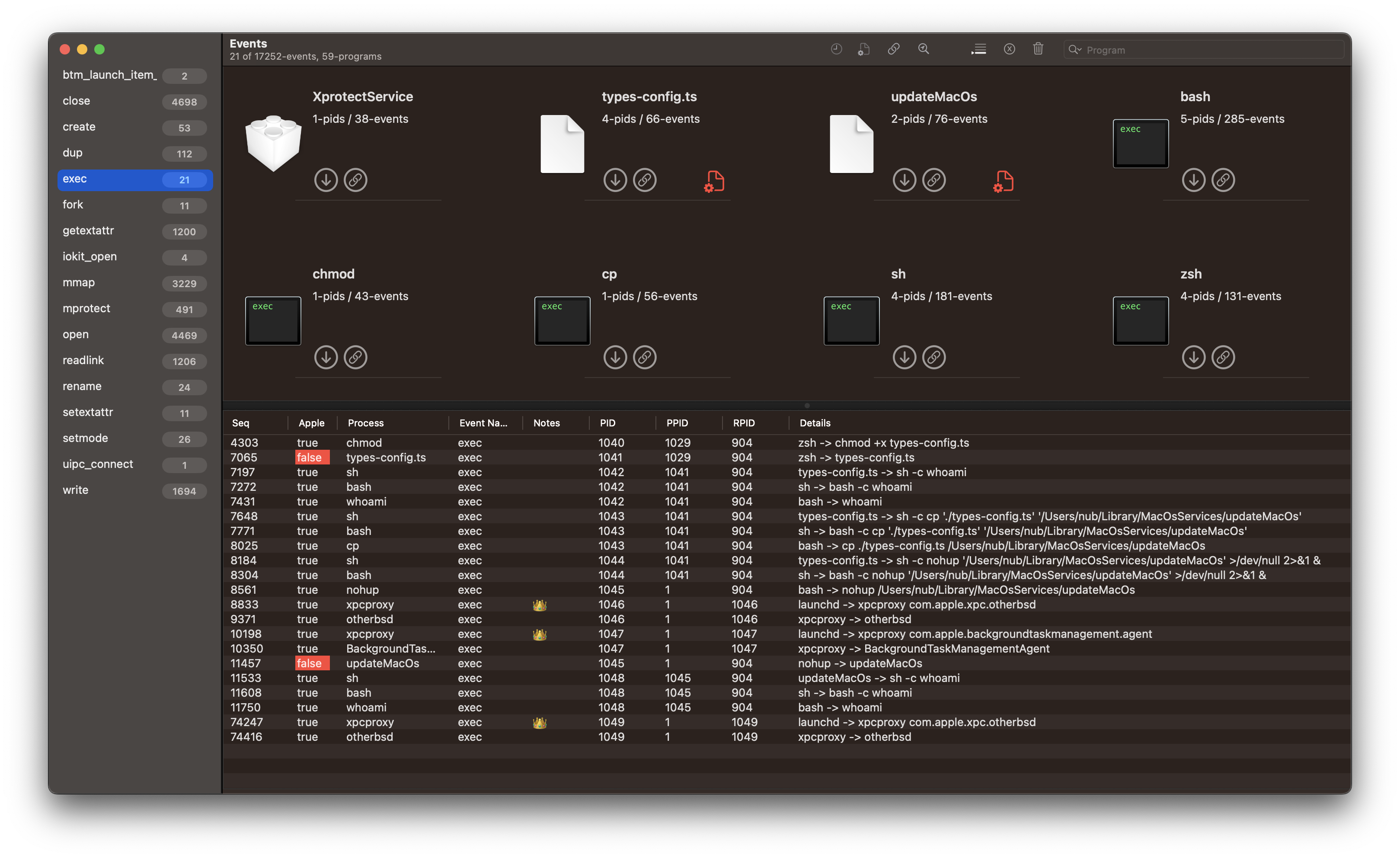
Task: Click link icon under XprotectService
Action: pos(355,180)
